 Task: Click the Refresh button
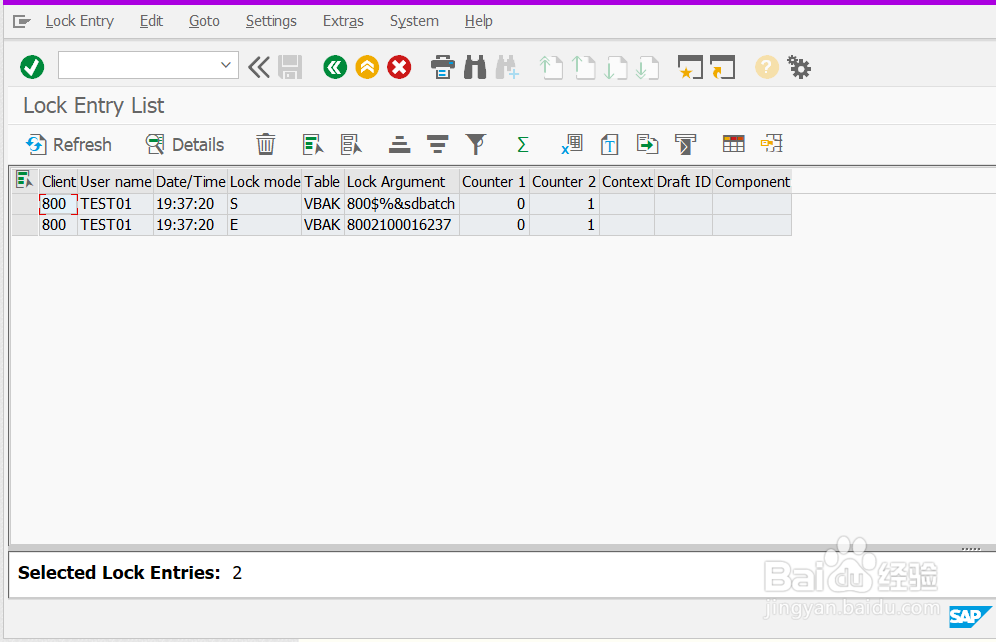69,145
